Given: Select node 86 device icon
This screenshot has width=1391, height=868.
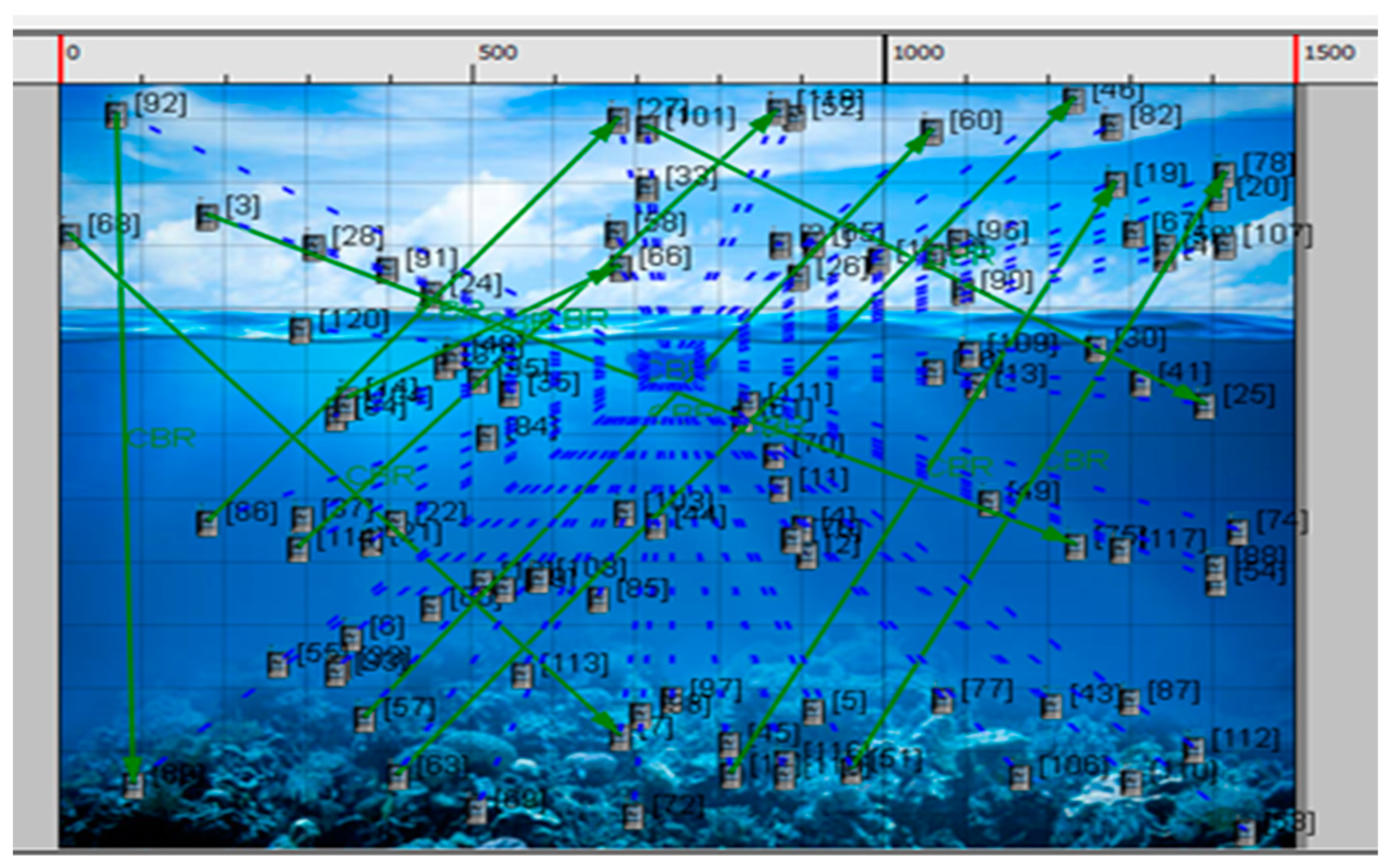Looking at the screenshot, I should (207, 523).
